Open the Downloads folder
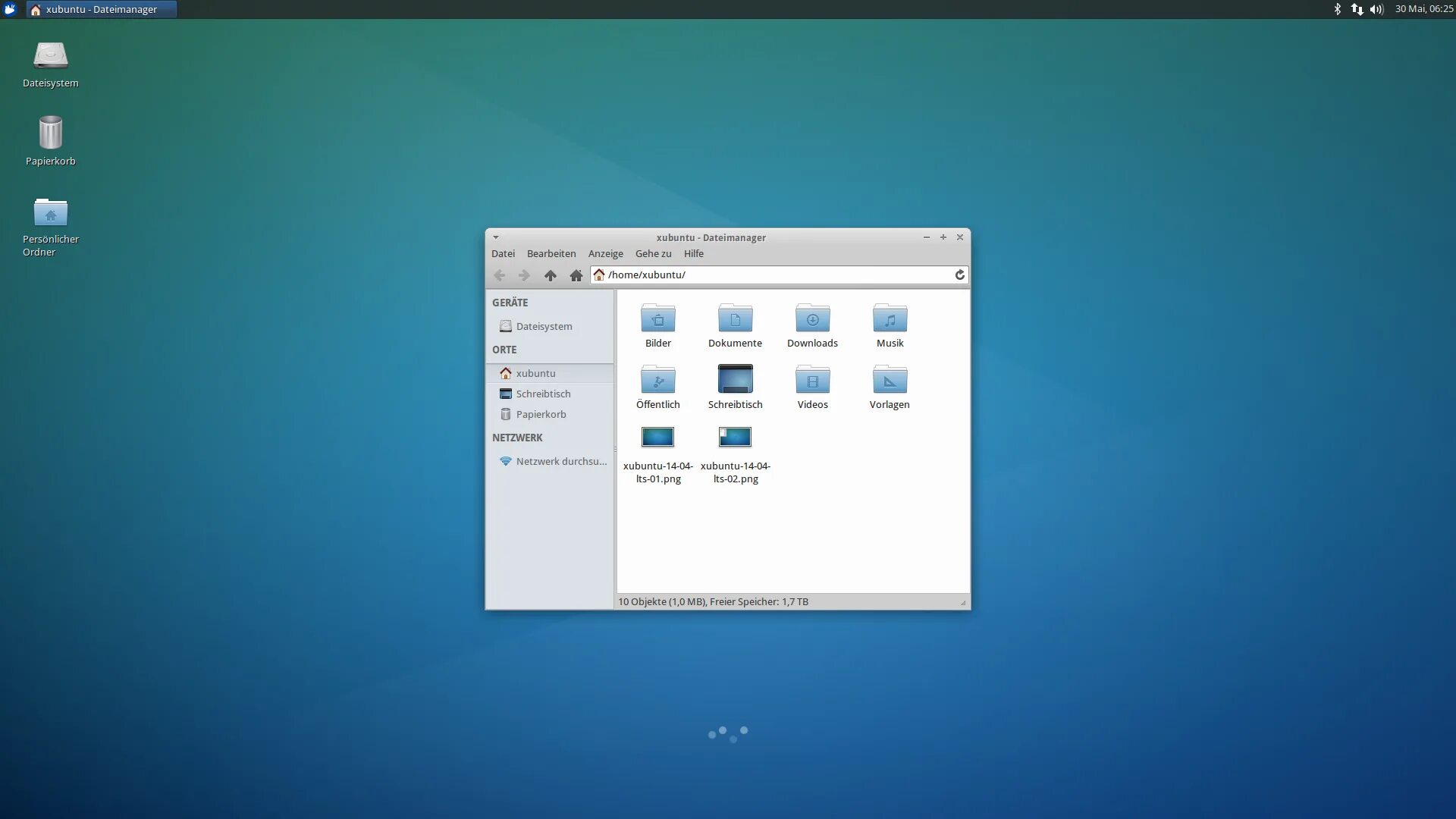The height and width of the screenshot is (819, 1456). (812, 319)
